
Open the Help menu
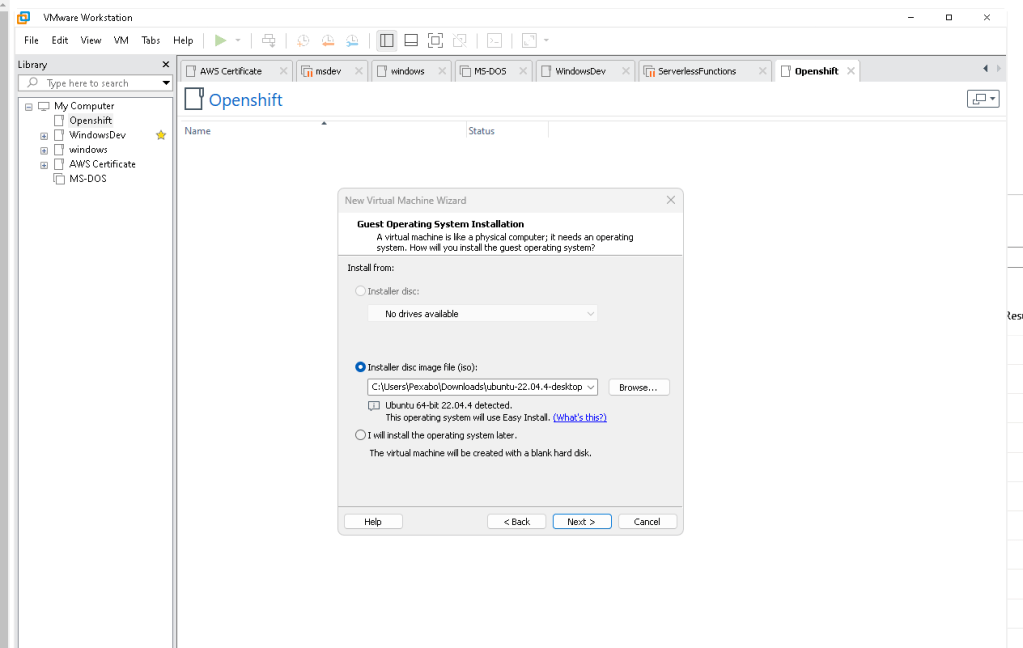(x=183, y=40)
